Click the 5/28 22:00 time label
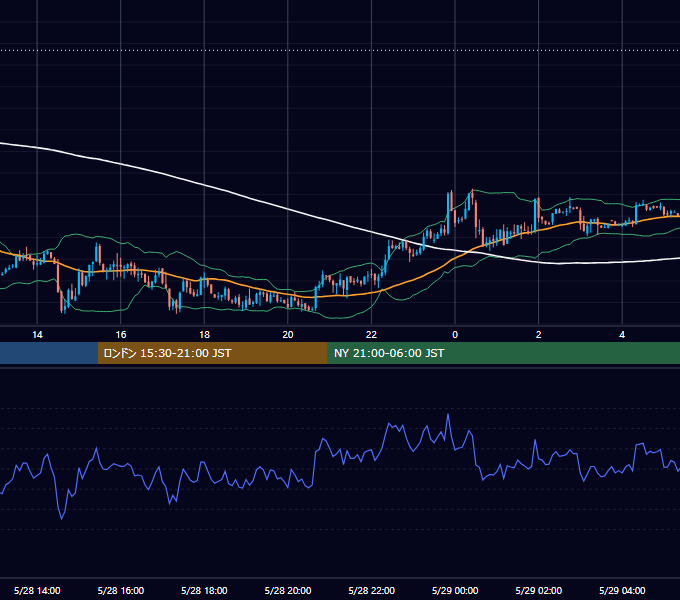Screen dimensions: 680x600 372,590
